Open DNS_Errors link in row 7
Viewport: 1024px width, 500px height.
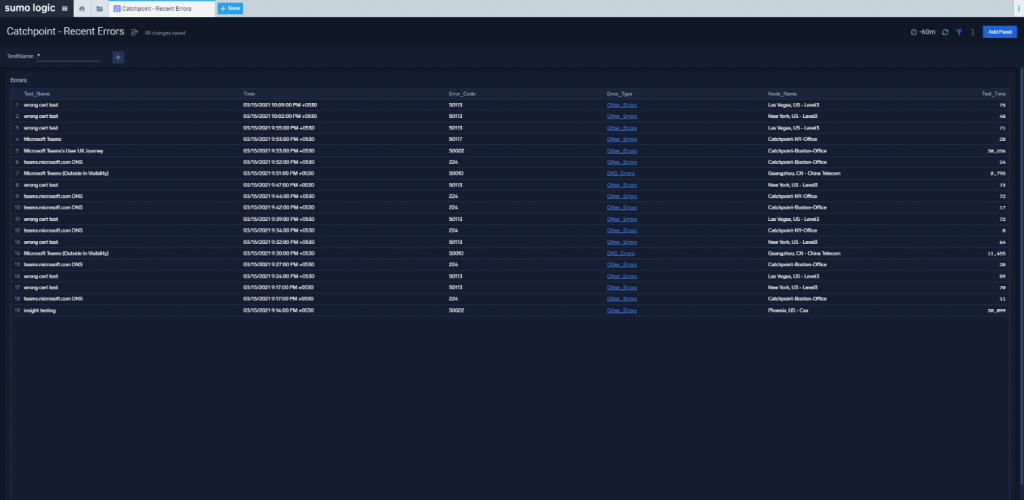pos(620,174)
